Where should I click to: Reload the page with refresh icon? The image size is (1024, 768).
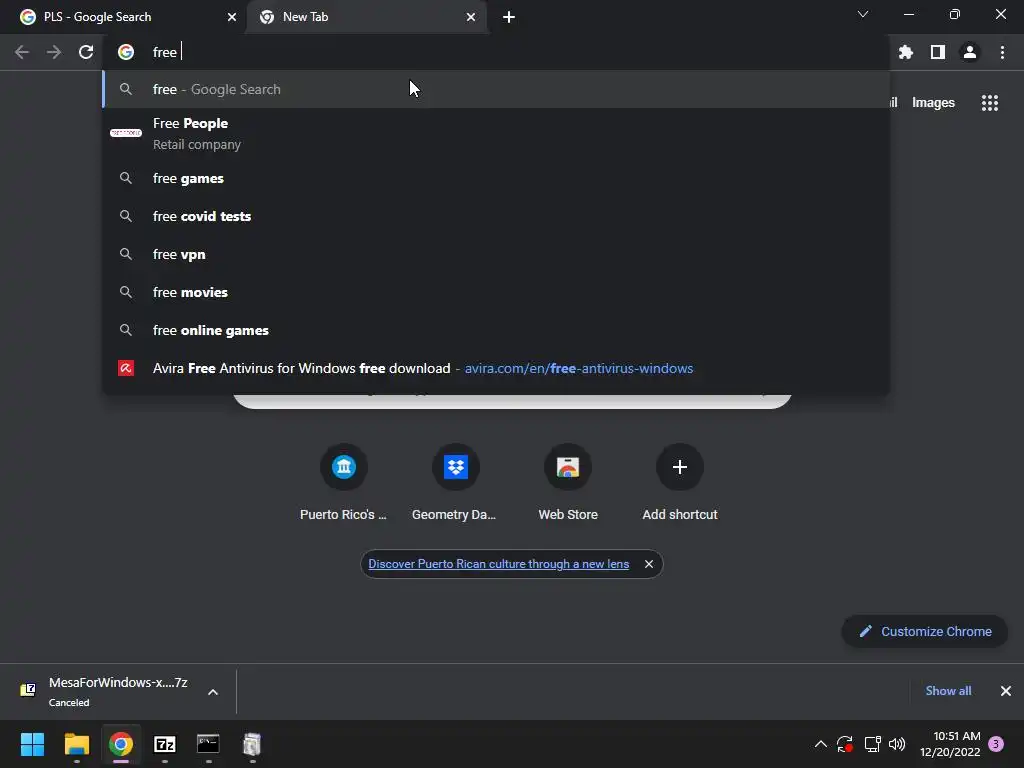pos(86,52)
